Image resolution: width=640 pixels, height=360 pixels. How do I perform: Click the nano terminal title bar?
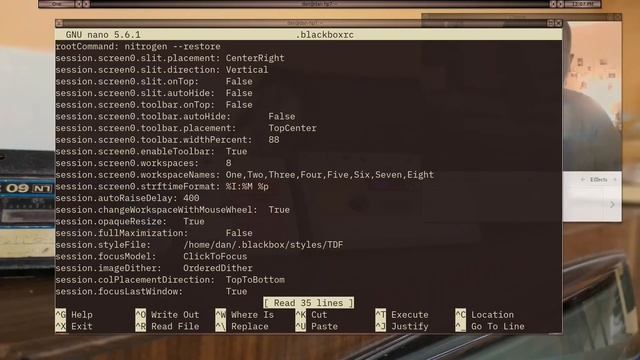click(x=306, y=23)
